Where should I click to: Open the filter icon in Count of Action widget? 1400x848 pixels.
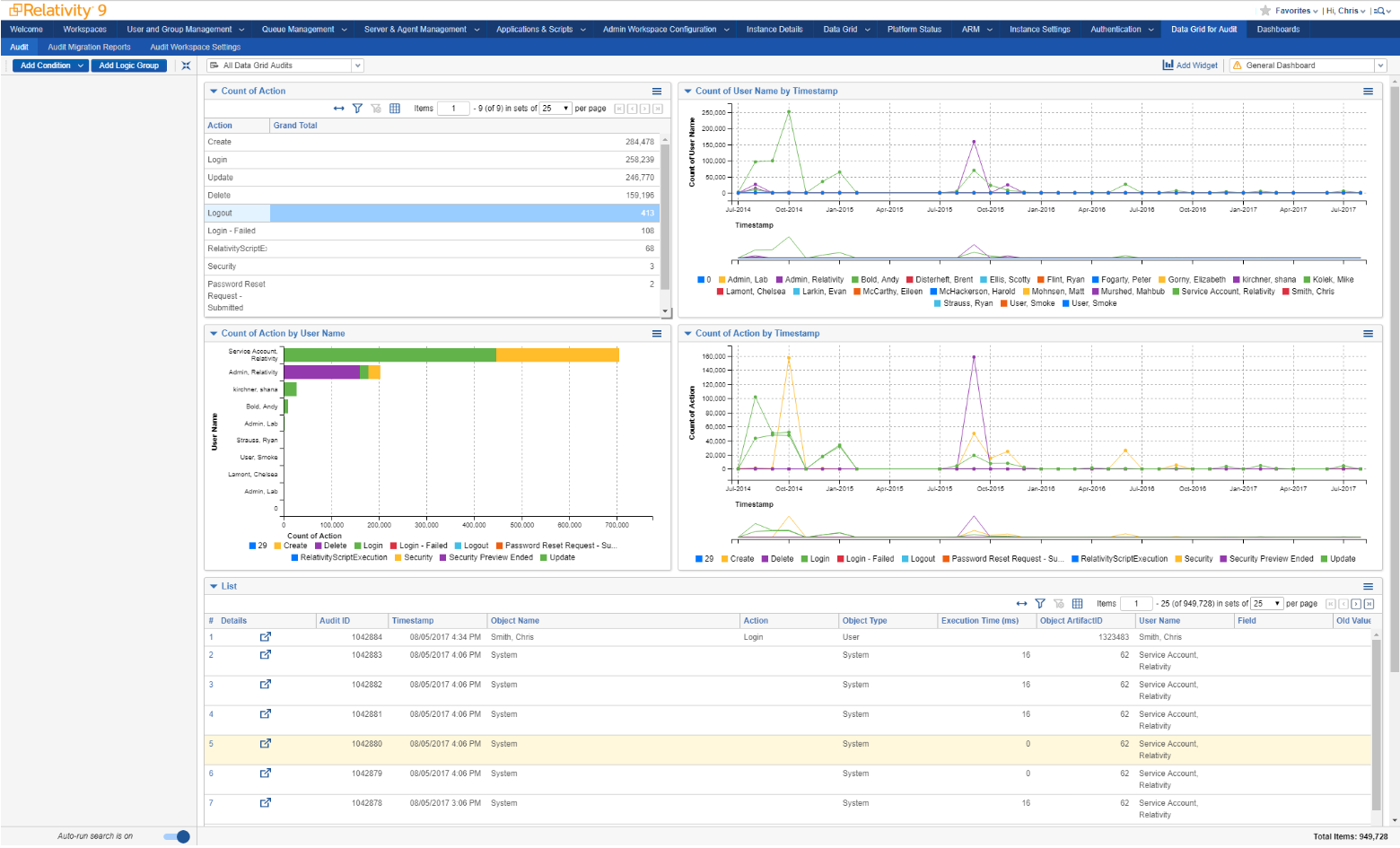357,108
